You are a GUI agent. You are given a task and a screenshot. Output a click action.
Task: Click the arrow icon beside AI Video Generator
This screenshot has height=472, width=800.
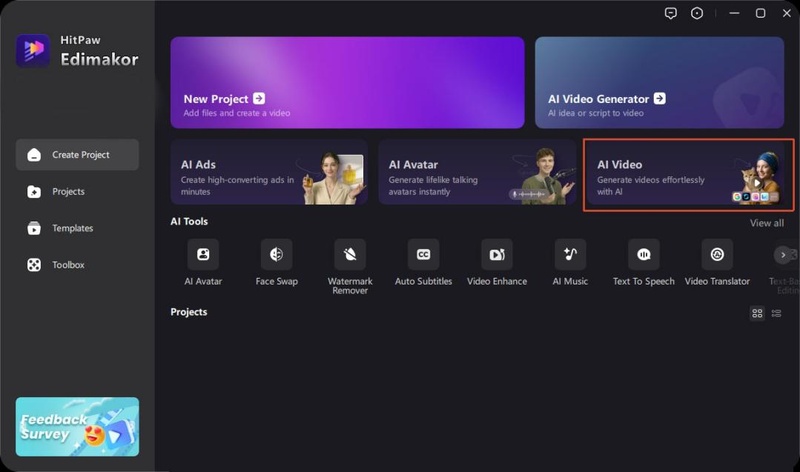point(660,98)
